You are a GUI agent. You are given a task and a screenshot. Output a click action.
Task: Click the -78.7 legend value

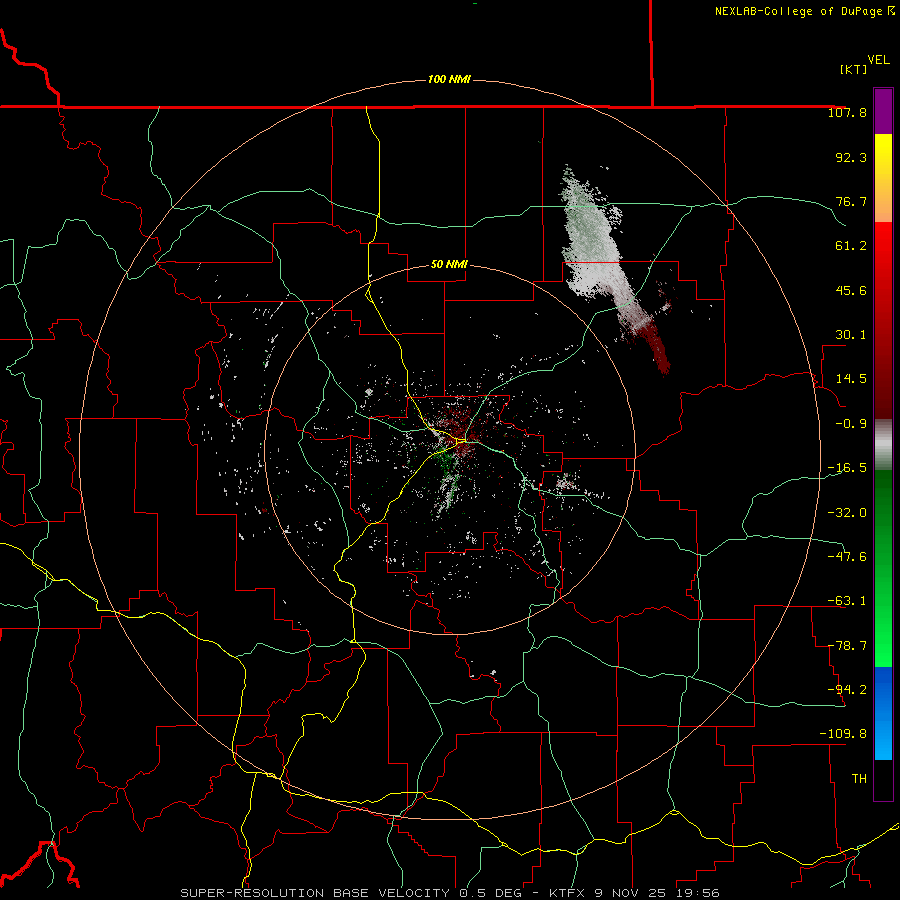(847, 646)
